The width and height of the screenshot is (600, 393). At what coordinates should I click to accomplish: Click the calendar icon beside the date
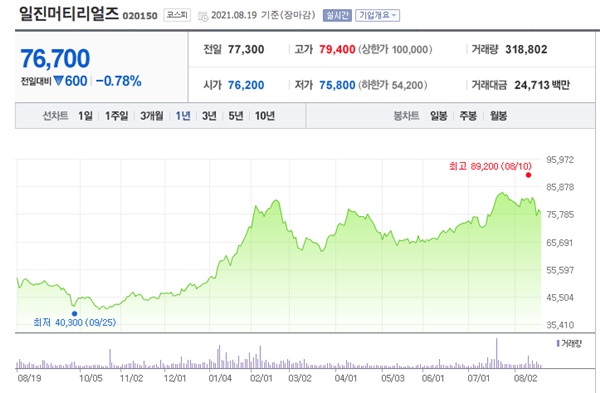[203, 16]
